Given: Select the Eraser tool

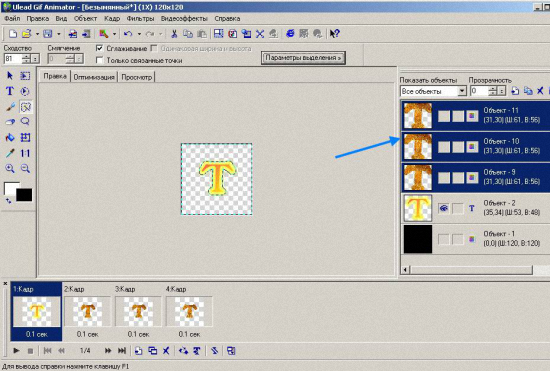Looking at the screenshot, I should coord(10,122).
